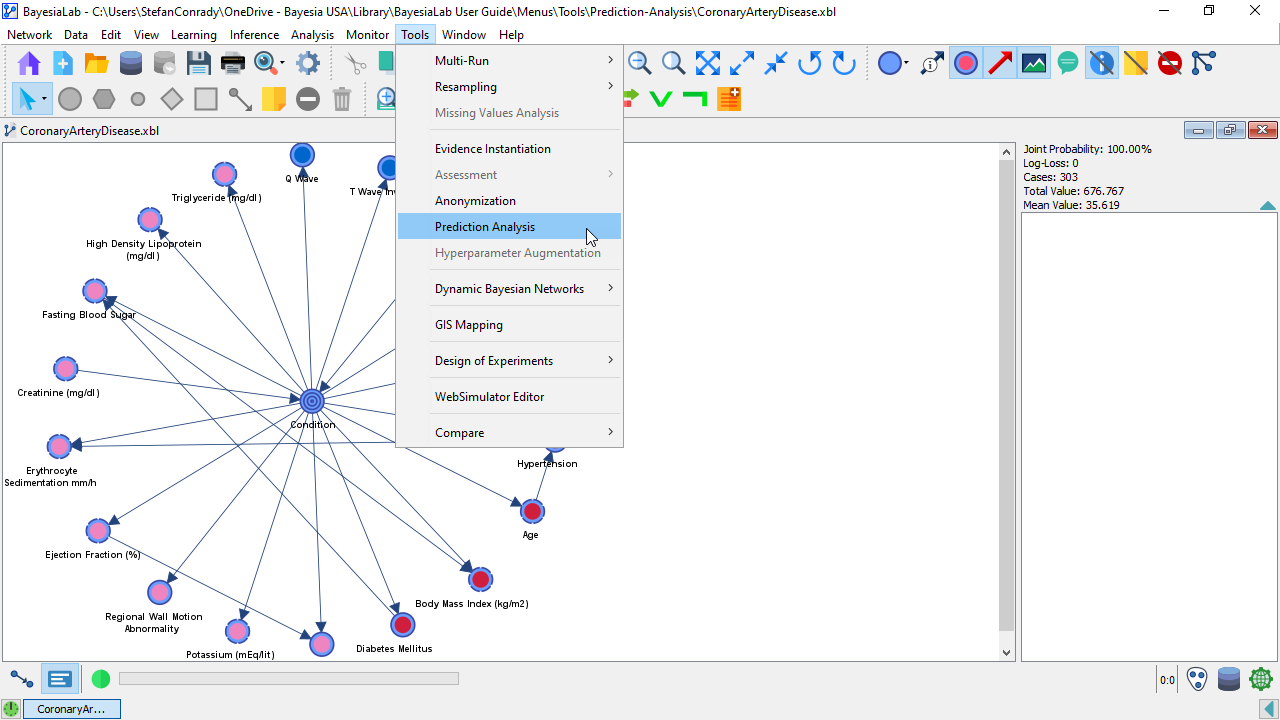Open the Learning menu in menu bar
Image resolution: width=1280 pixels, height=720 pixels.
click(194, 34)
